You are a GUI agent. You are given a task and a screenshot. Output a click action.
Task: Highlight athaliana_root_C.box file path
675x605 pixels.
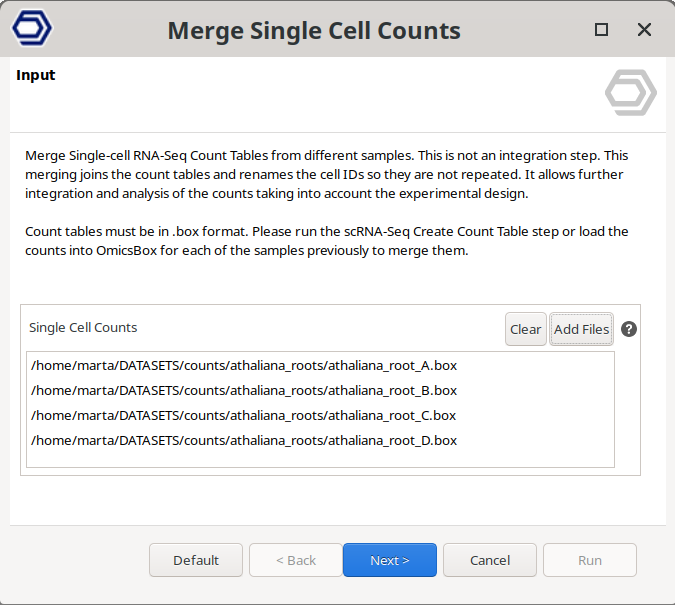[x=244, y=415]
